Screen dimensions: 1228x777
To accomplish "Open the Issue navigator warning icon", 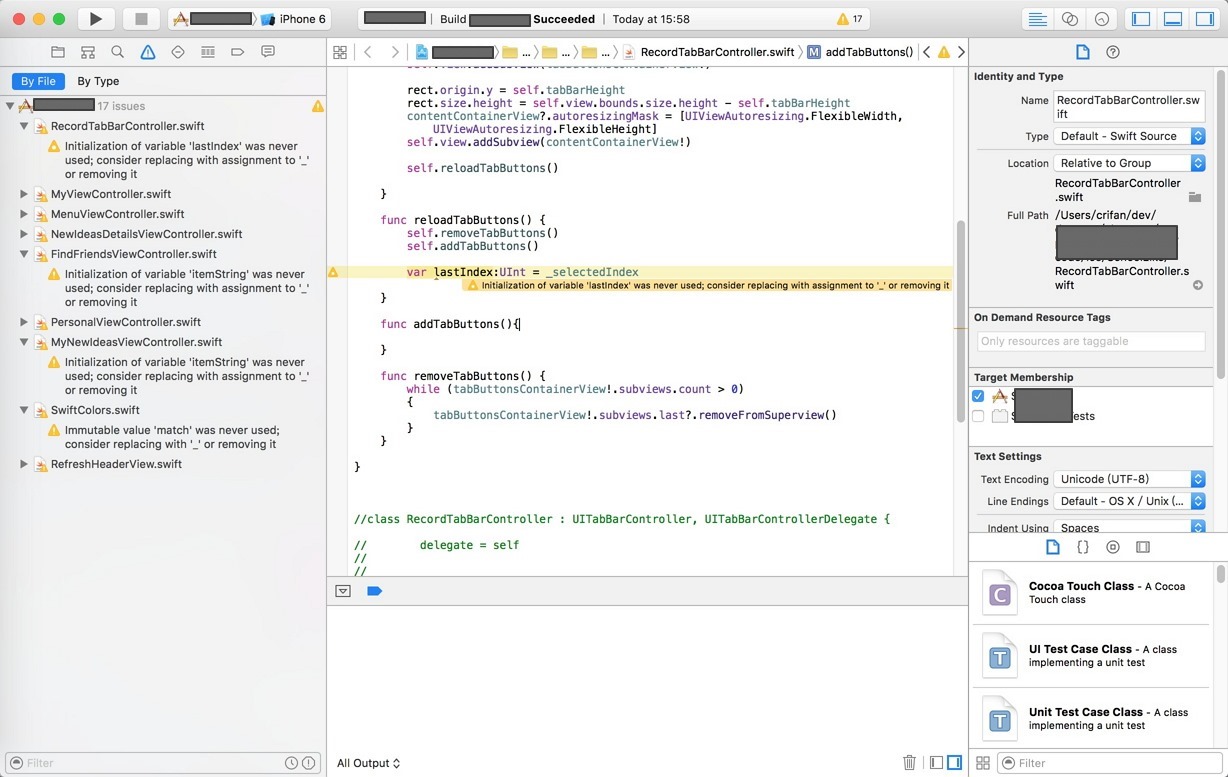I will [148, 52].
